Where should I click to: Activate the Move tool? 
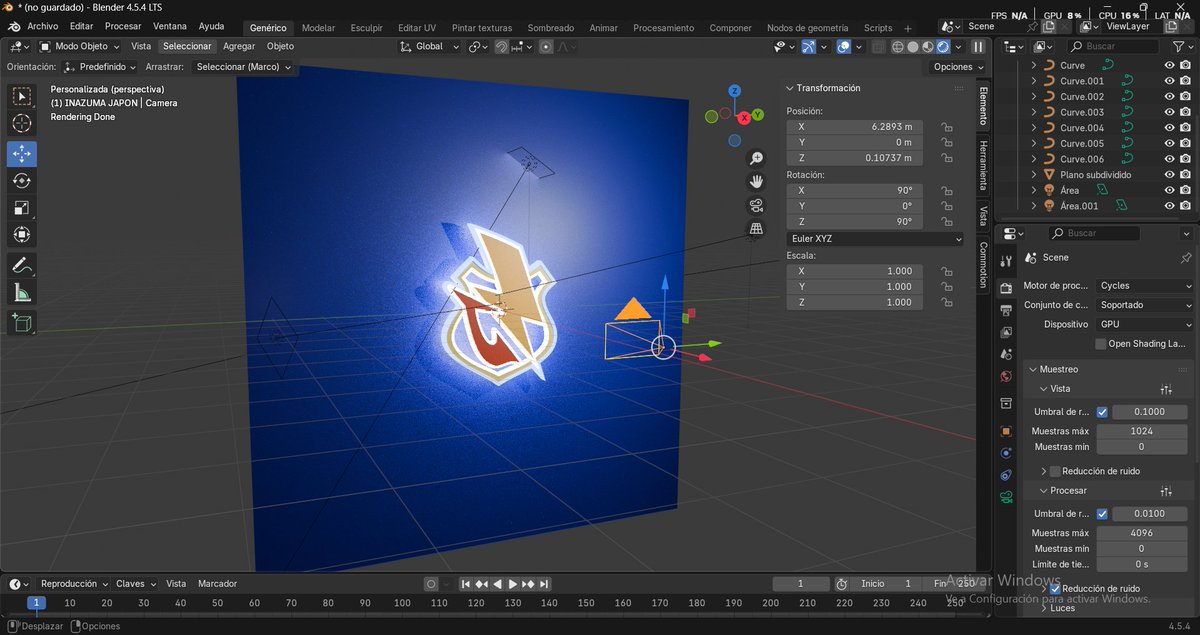tap(21, 153)
